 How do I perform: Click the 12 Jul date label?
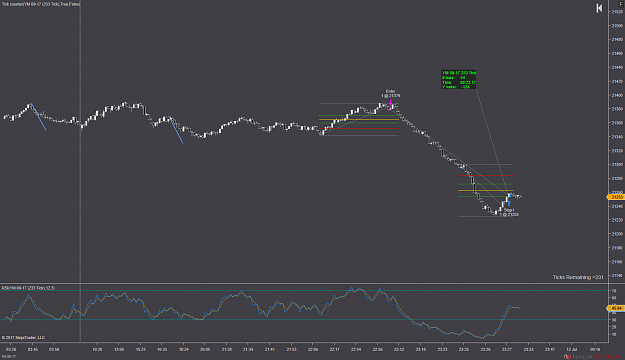point(572,349)
